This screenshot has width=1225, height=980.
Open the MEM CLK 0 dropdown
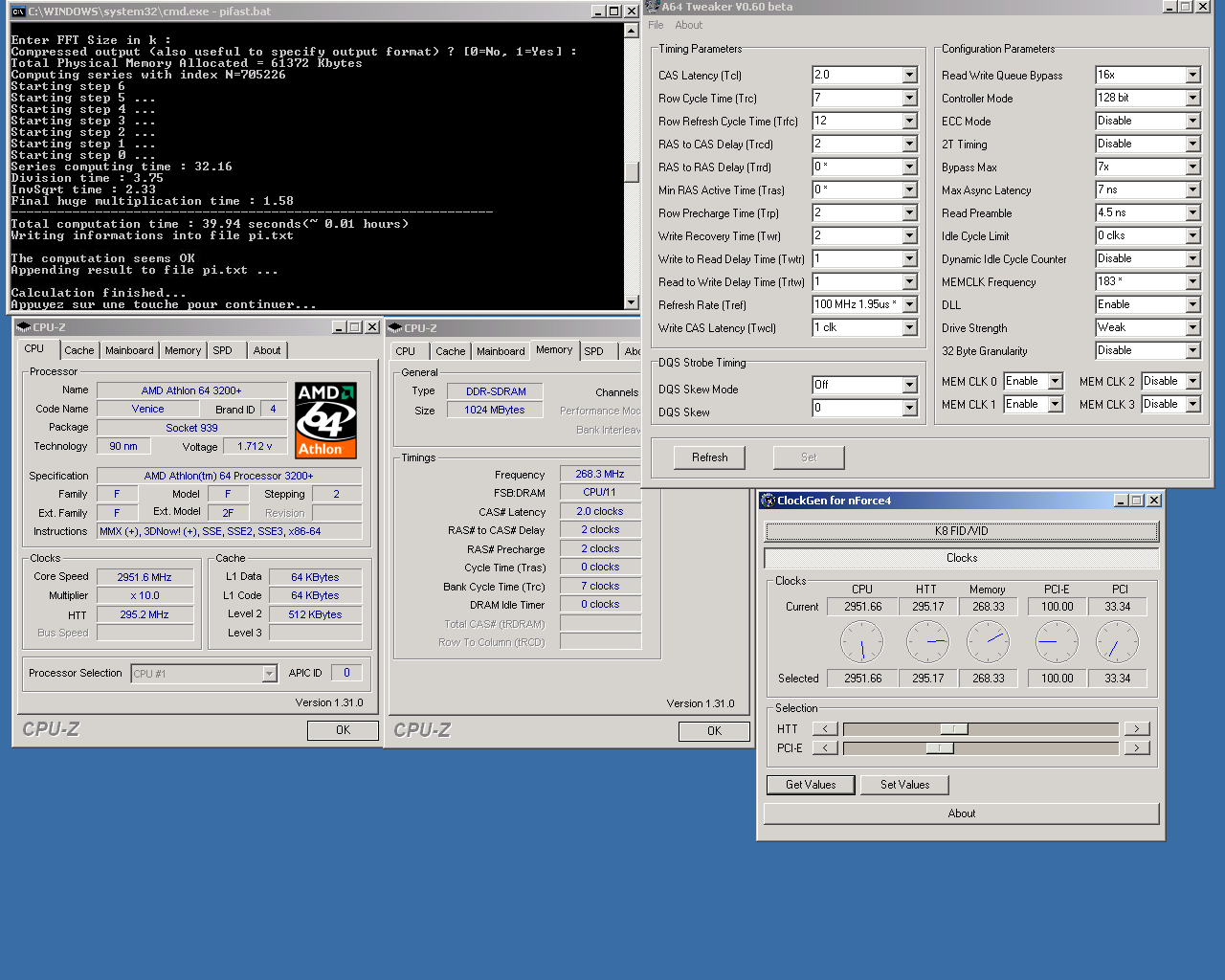[1055, 381]
